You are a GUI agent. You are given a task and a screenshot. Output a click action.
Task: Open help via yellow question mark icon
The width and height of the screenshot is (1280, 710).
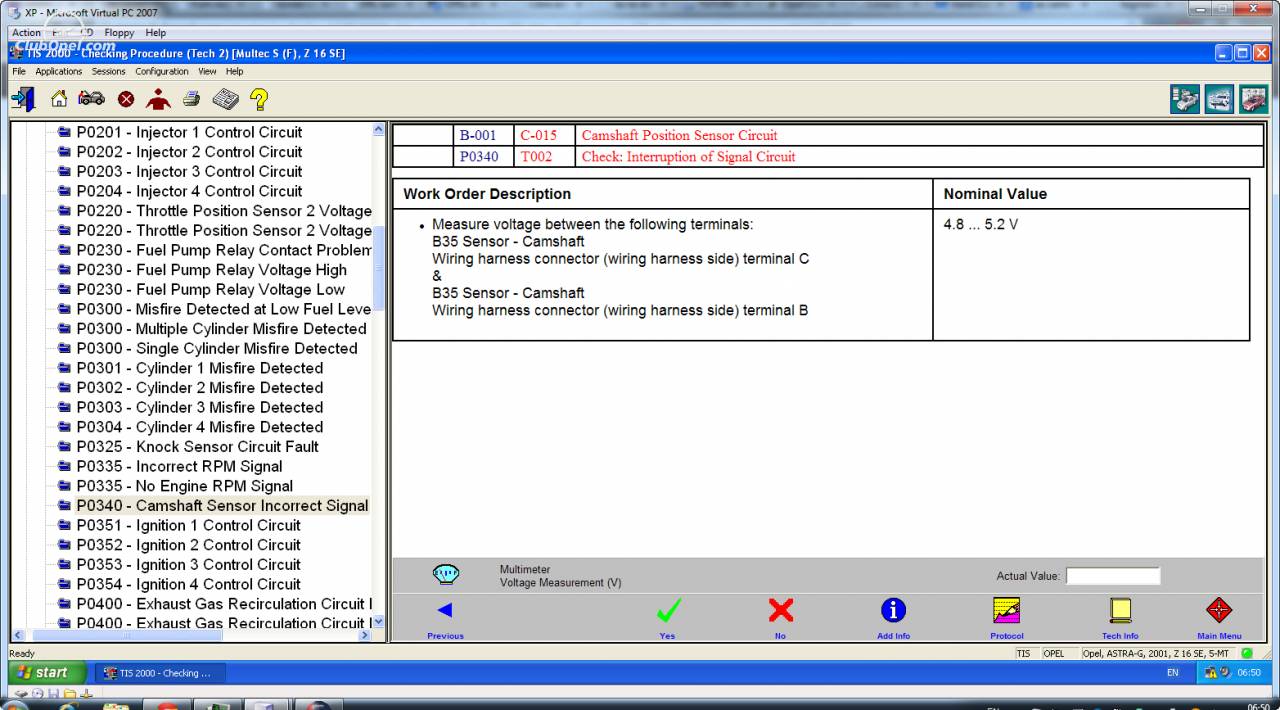[259, 99]
